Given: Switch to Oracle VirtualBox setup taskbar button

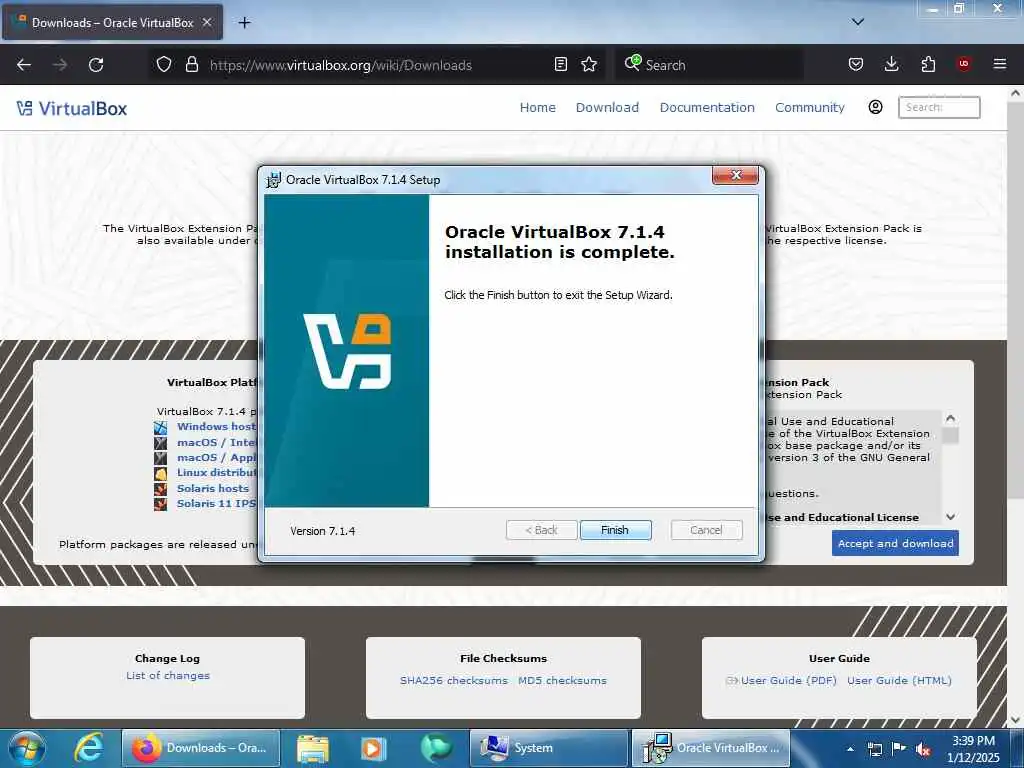Looking at the screenshot, I should tap(711, 748).
